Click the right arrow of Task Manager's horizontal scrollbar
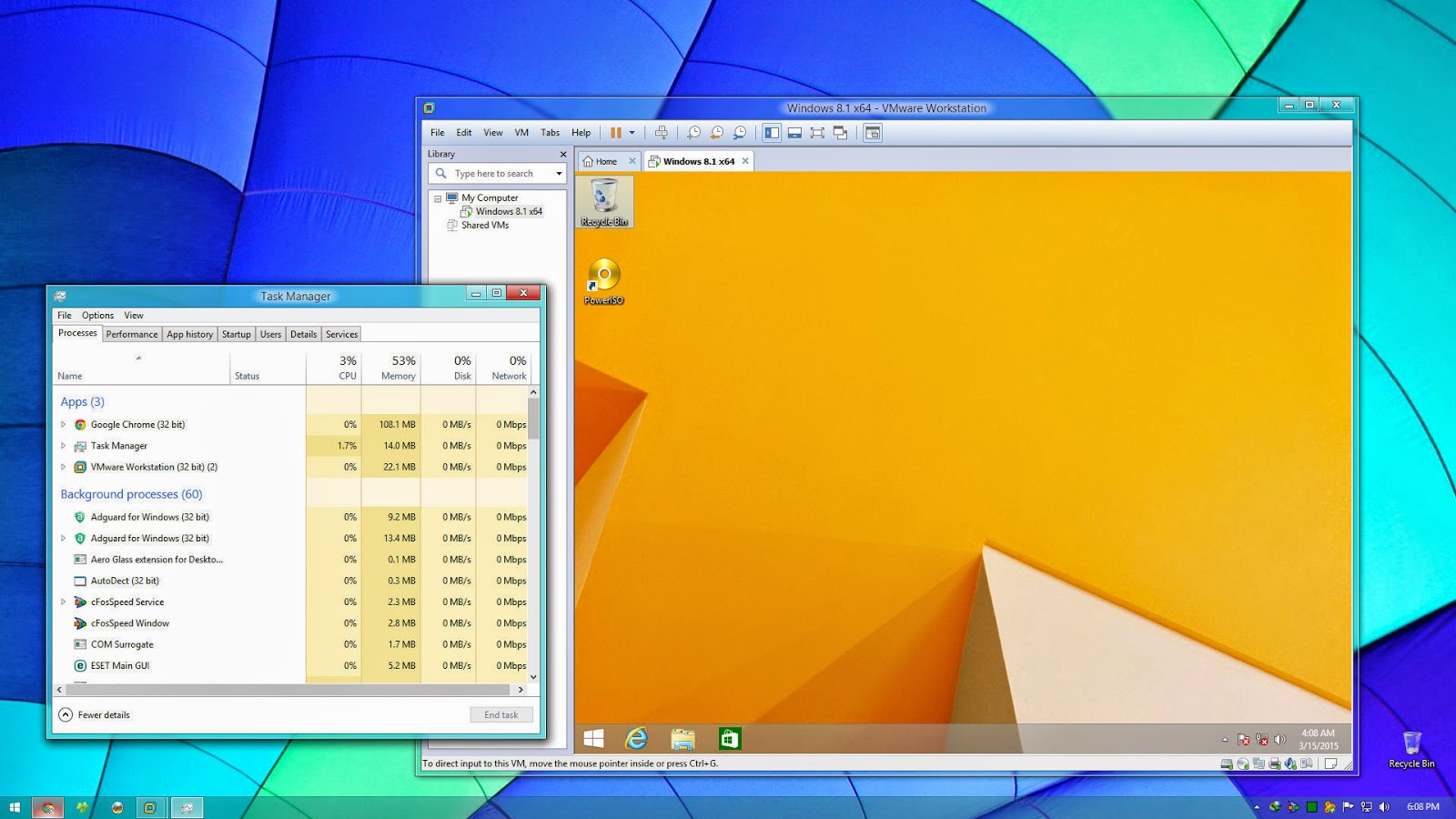 tap(521, 691)
